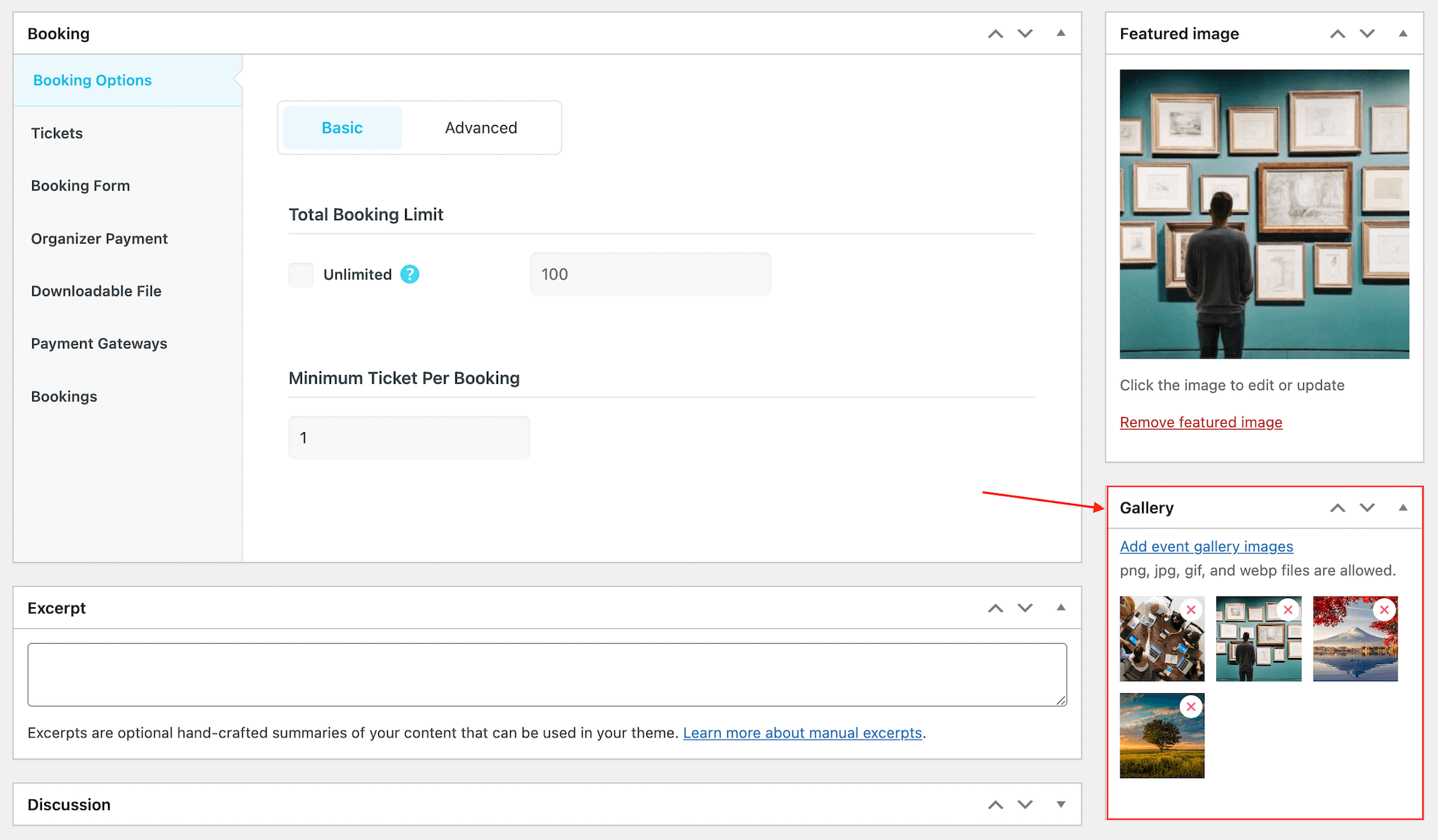Remove the Mount Fuji gallery image
Viewport: 1438px width, 840px height.
(x=1384, y=609)
